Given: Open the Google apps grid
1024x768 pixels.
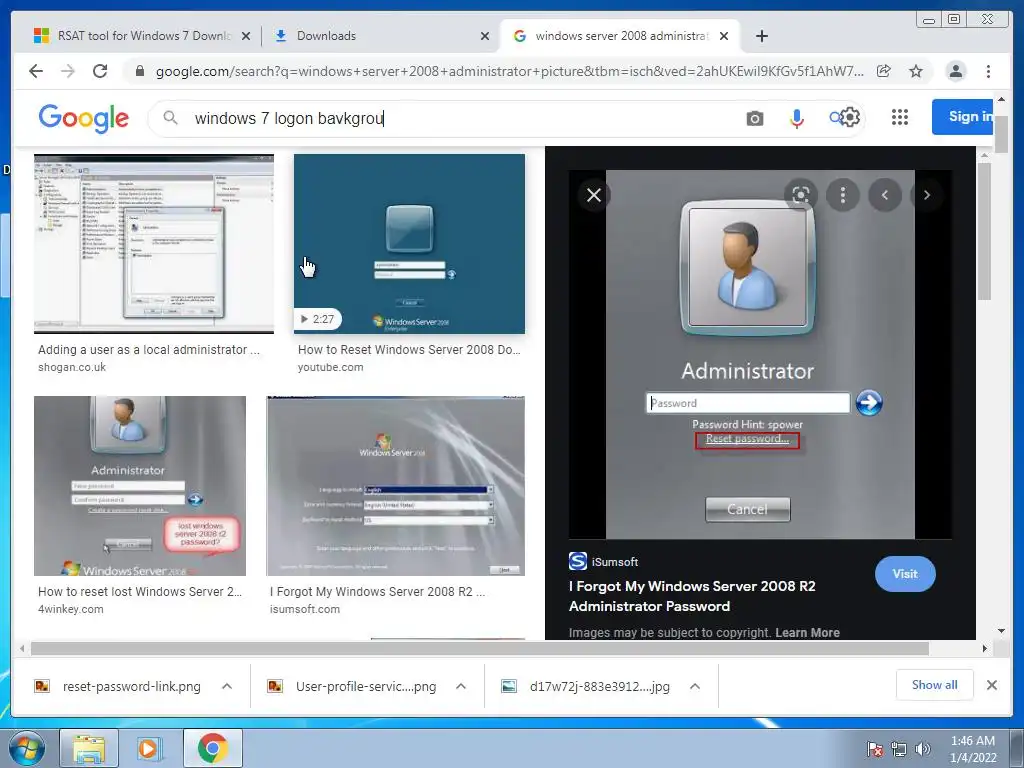Looking at the screenshot, I should (900, 117).
